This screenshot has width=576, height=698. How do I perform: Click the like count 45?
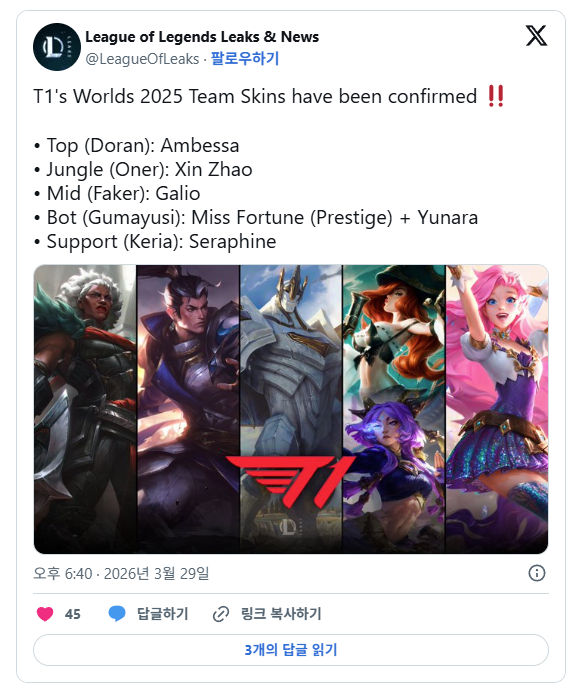(x=73, y=614)
